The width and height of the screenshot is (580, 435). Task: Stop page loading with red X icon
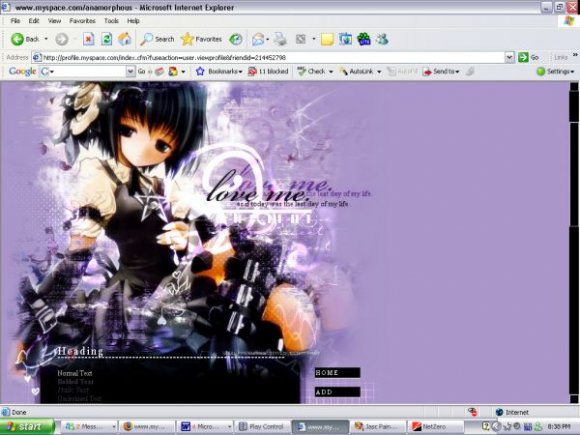pos(88,39)
